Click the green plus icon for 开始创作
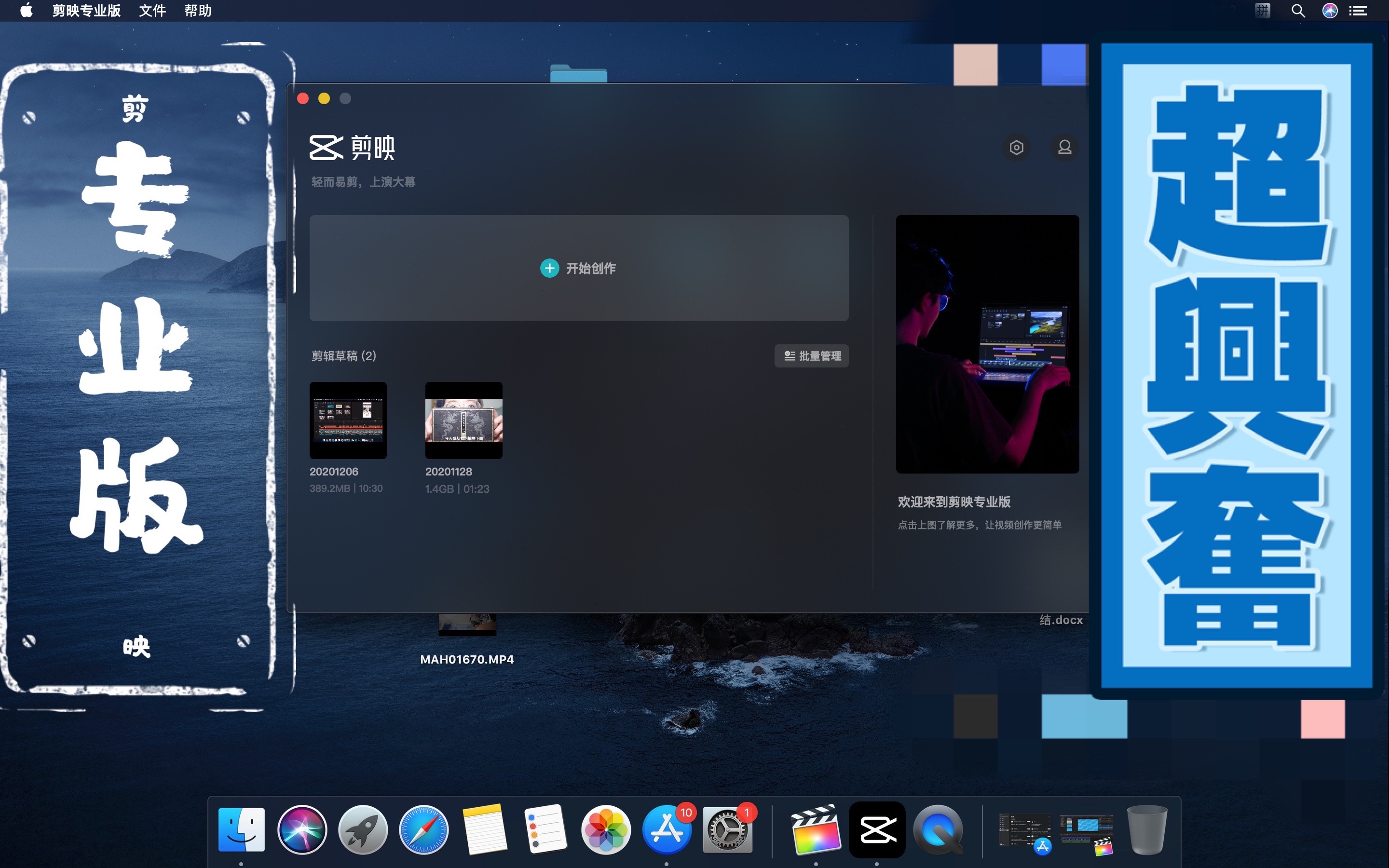The width and height of the screenshot is (1389, 868). pyautogui.click(x=549, y=268)
